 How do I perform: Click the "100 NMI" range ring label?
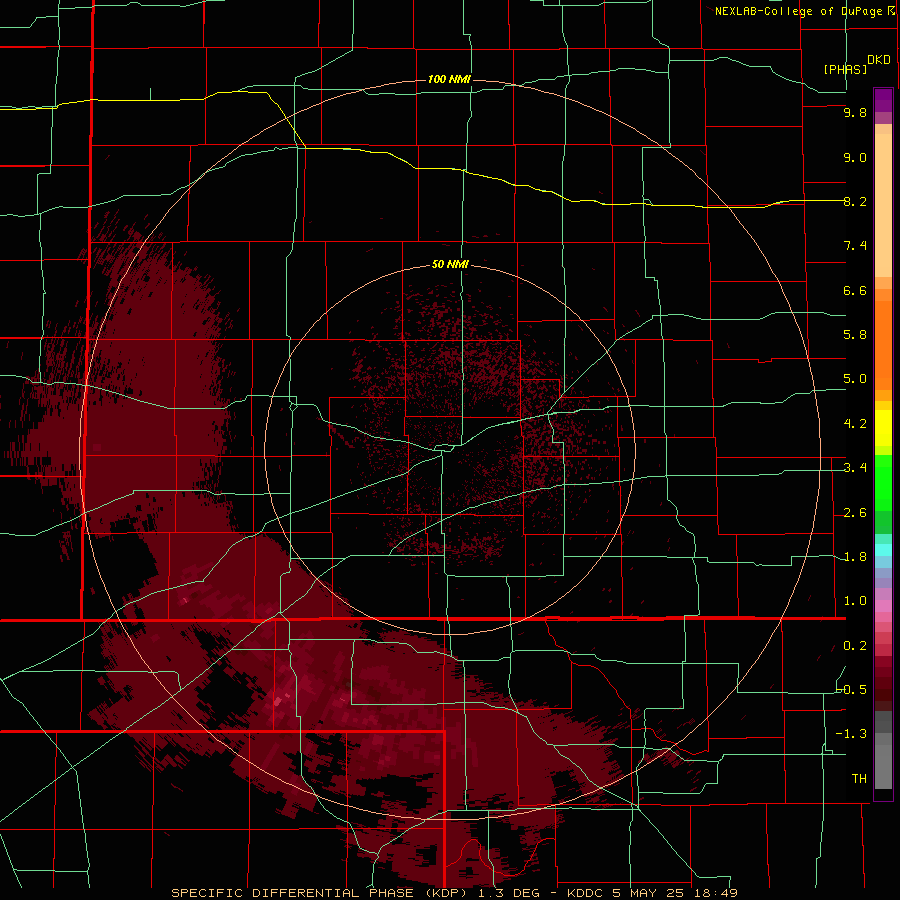click(x=449, y=79)
